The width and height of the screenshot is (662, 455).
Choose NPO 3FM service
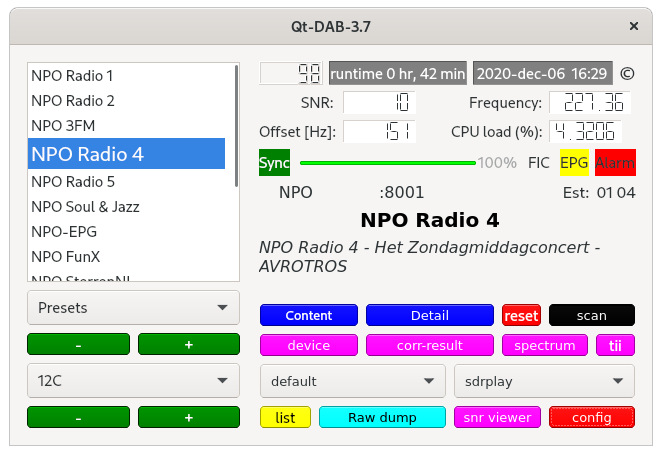tap(127, 125)
